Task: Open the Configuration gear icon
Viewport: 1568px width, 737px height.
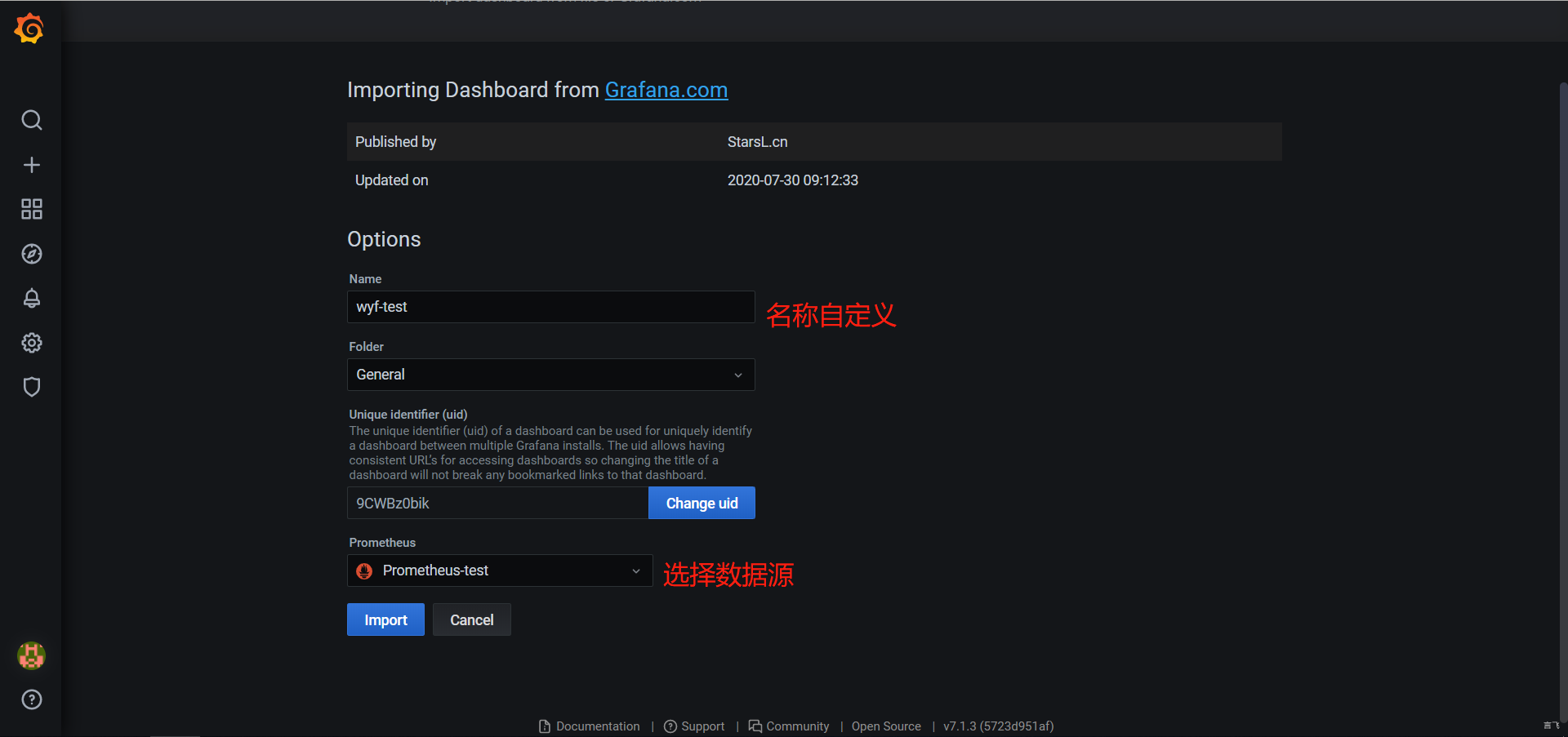Action: (x=32, y=343)
